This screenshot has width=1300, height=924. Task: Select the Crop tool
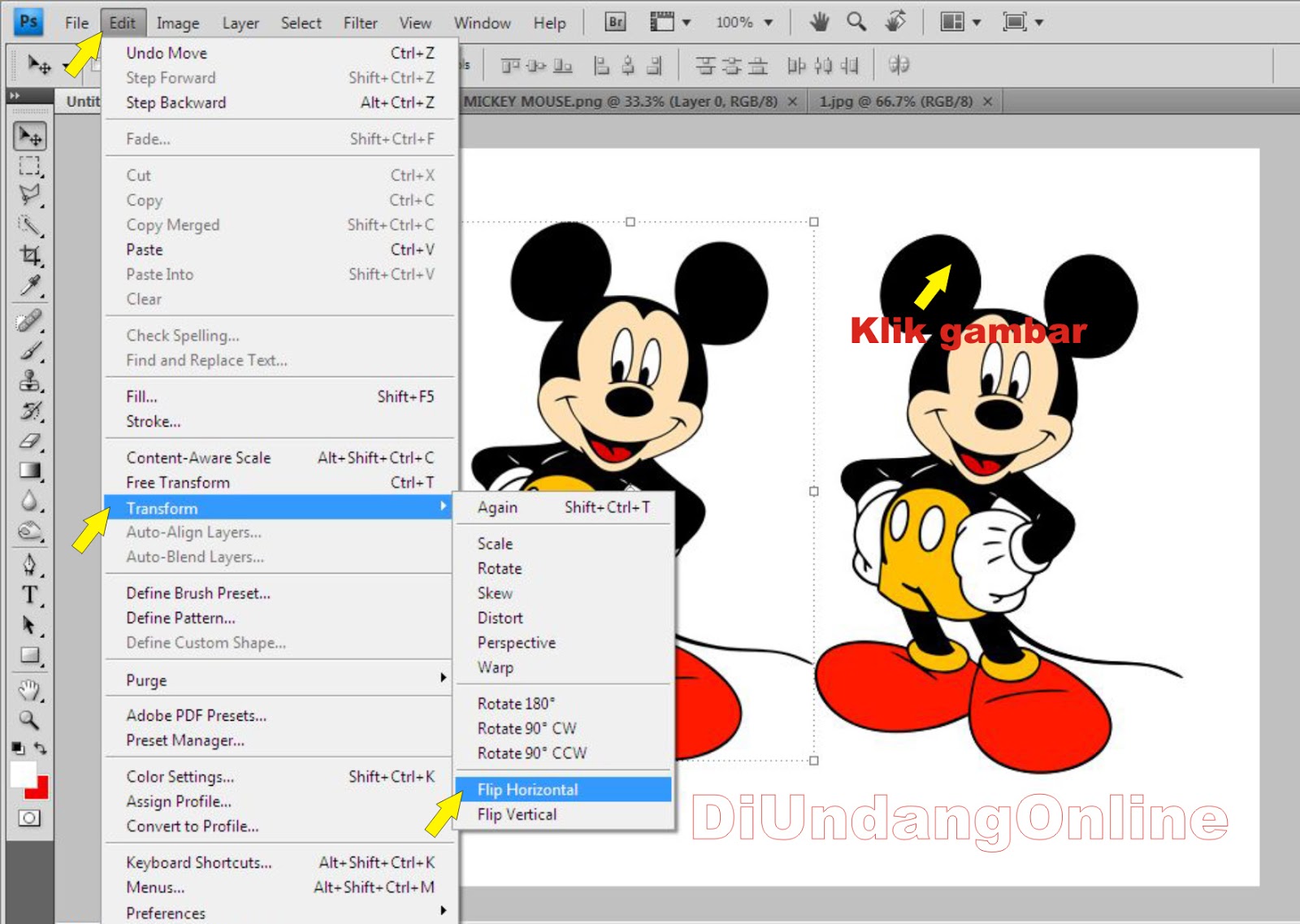30,255
